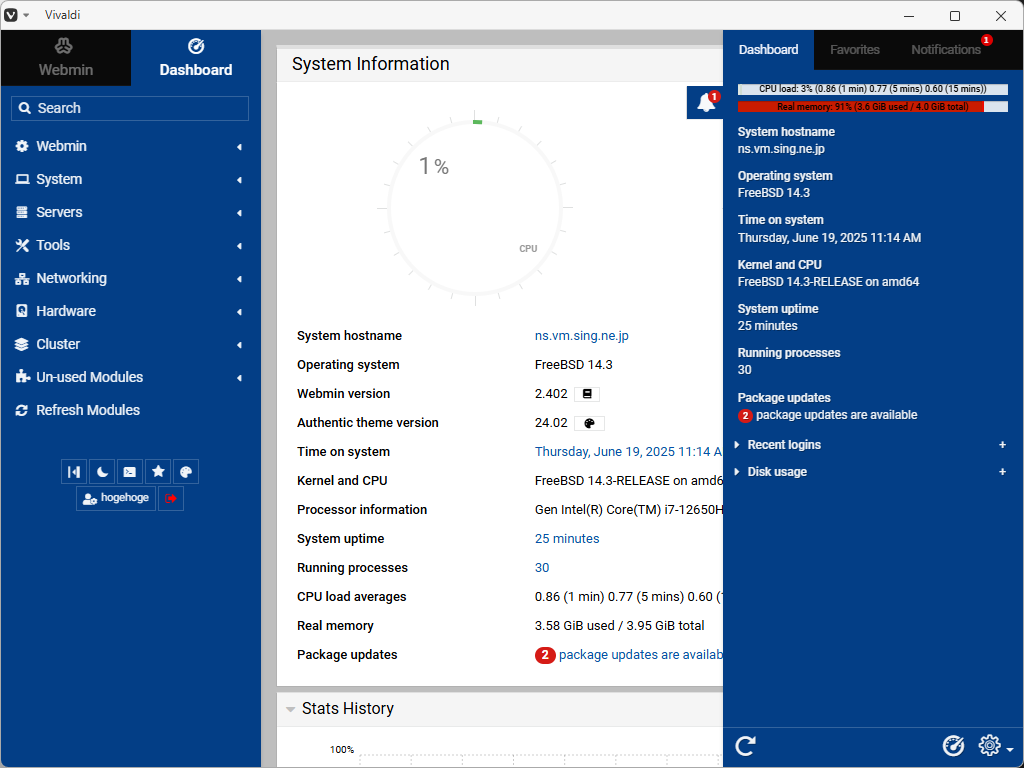1024x768 pixels.
Task: Collapse the navigation menu with the sidebar icon
Action: pos(74,472)
